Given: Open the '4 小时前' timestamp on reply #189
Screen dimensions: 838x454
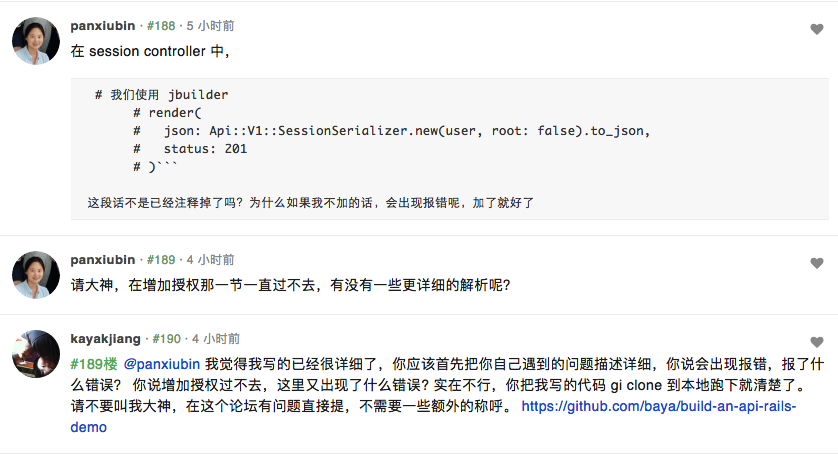Looking at the screenshot, I should 210,260.
